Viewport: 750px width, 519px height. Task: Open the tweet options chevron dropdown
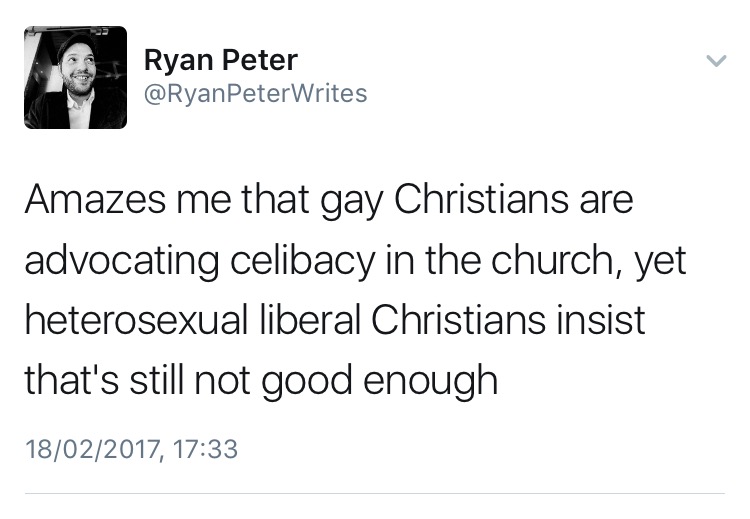tap(716, 61)
